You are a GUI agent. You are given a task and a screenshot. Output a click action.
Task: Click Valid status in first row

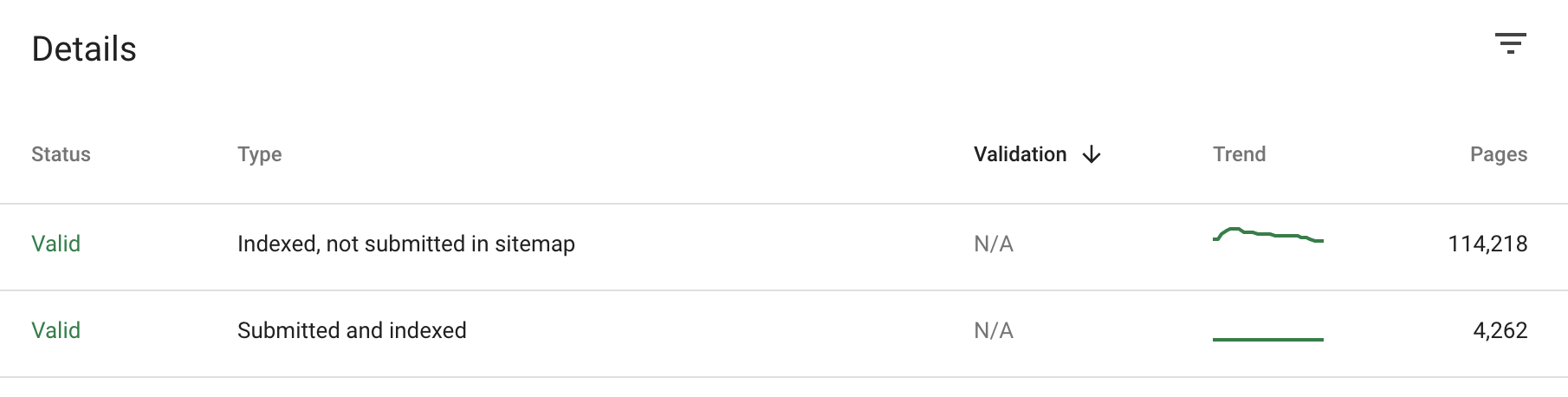(55, 244)
